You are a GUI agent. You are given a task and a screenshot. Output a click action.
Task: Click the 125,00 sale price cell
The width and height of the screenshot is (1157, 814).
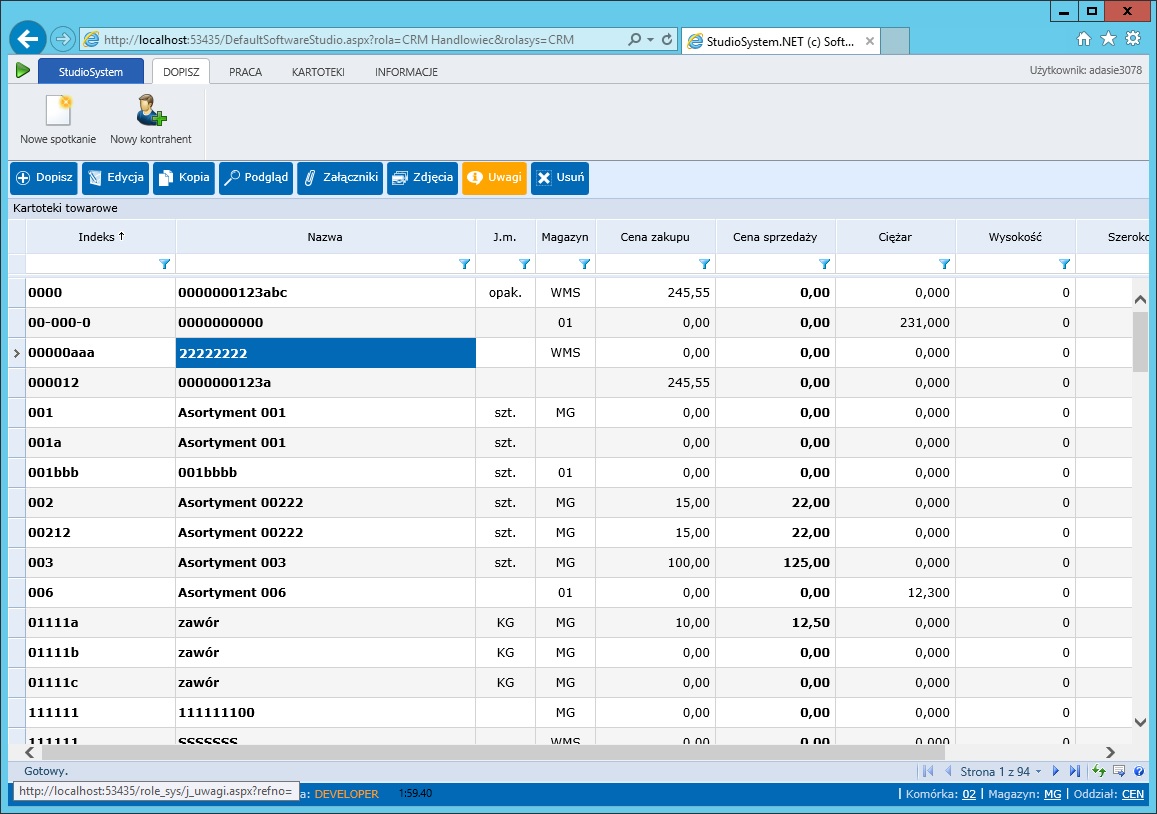tap(776, 562)
